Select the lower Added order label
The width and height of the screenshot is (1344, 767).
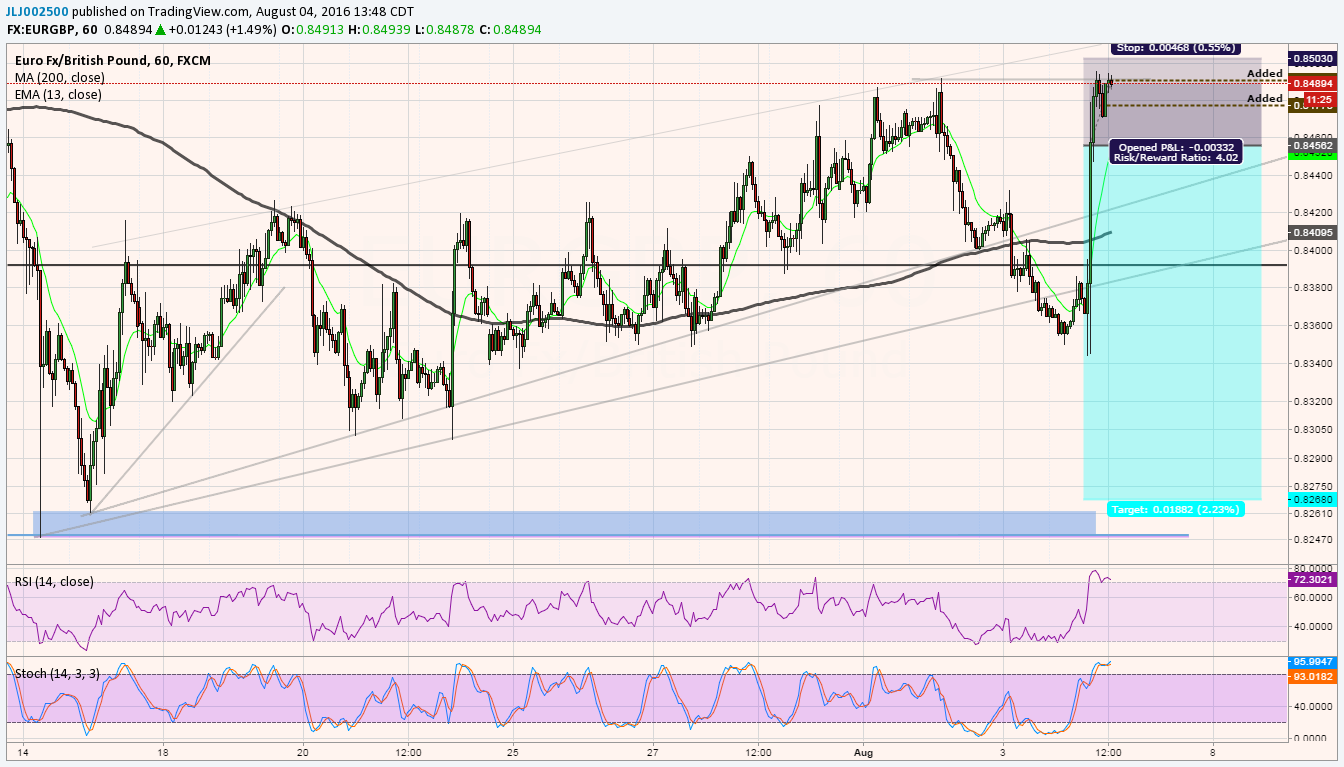(1264, 98)
